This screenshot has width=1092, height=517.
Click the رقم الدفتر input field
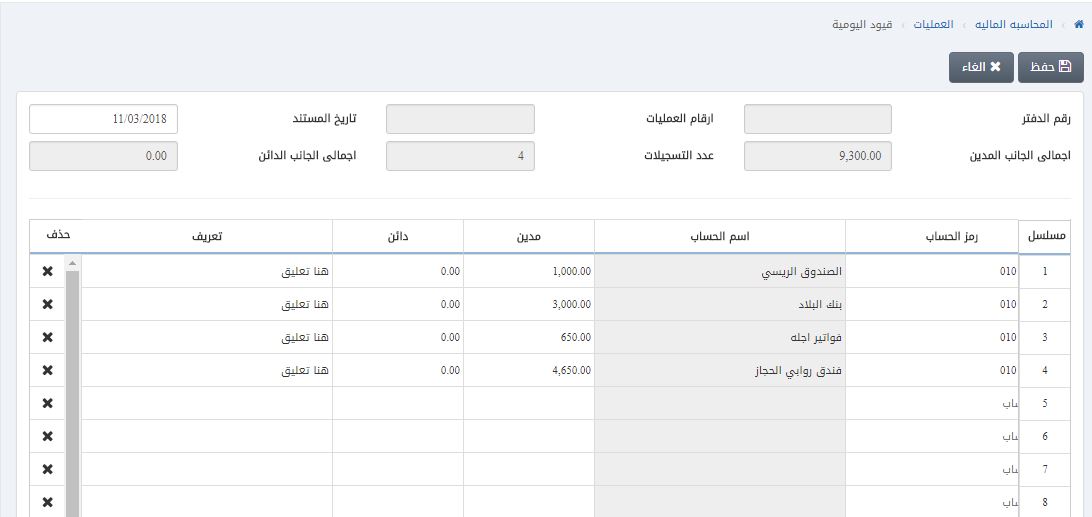tap(817, 119)
